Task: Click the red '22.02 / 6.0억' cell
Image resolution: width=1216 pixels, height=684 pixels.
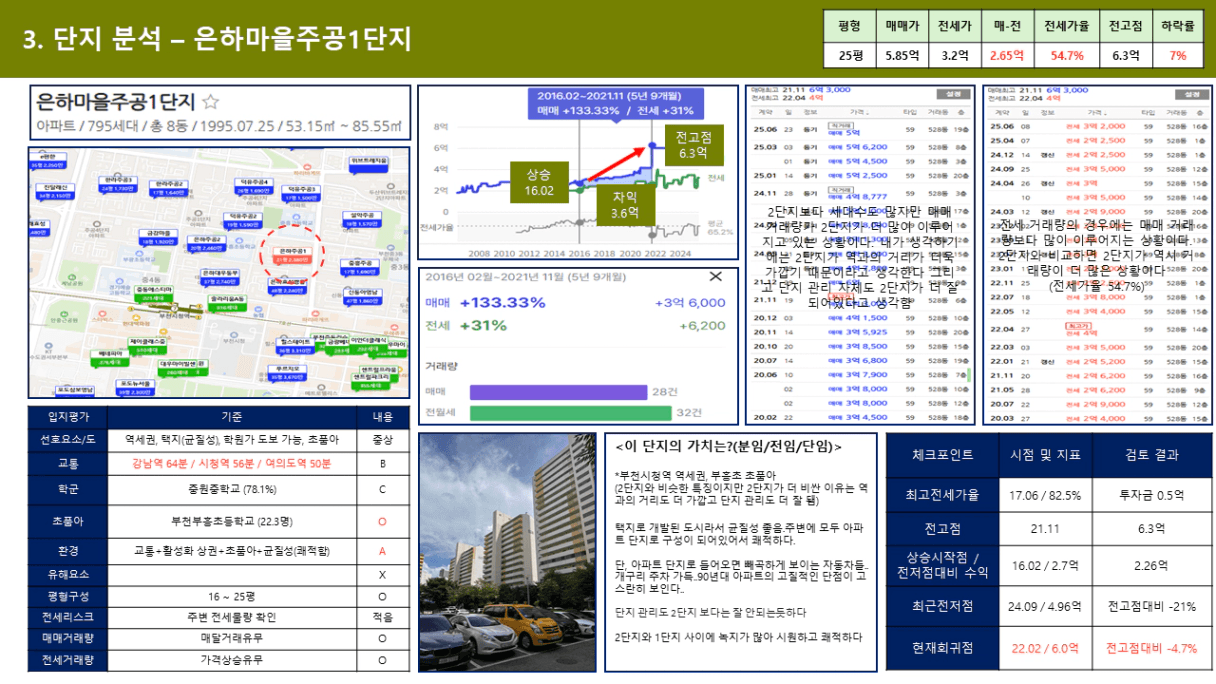Action: (1044, 648)
